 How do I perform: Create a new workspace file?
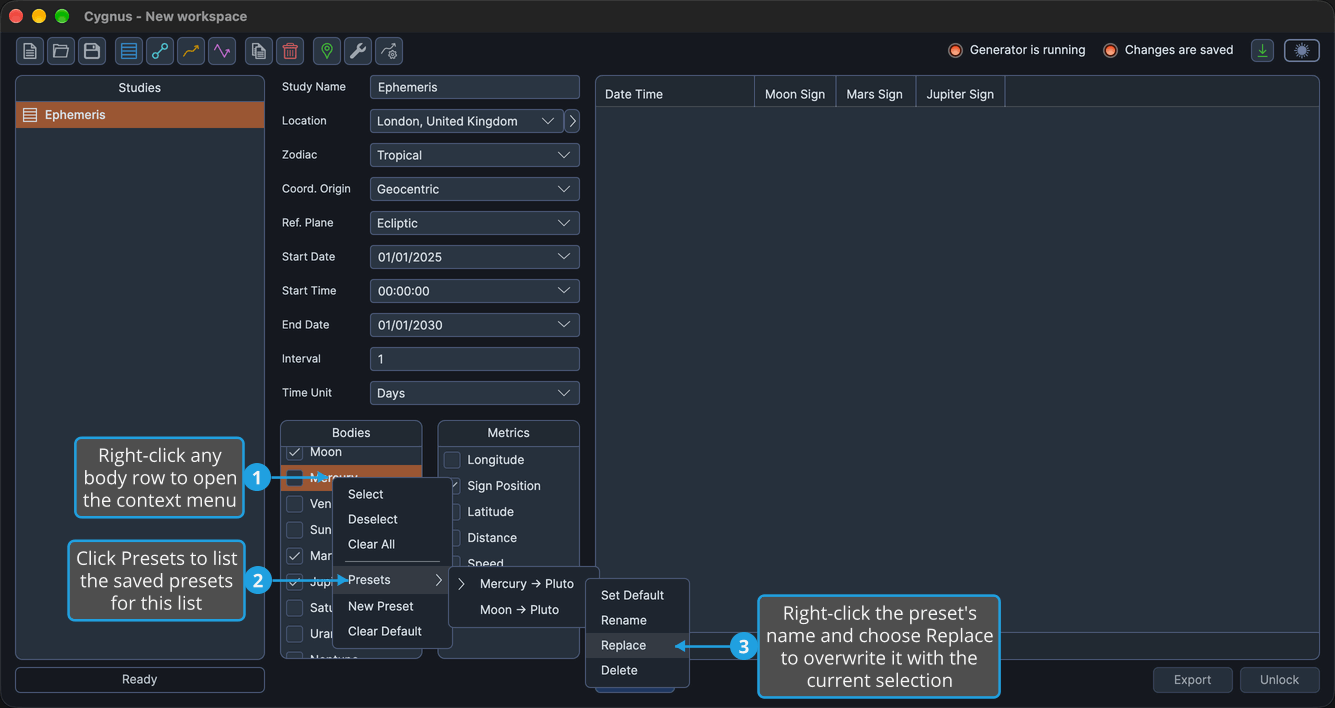[x=30, y=51]
